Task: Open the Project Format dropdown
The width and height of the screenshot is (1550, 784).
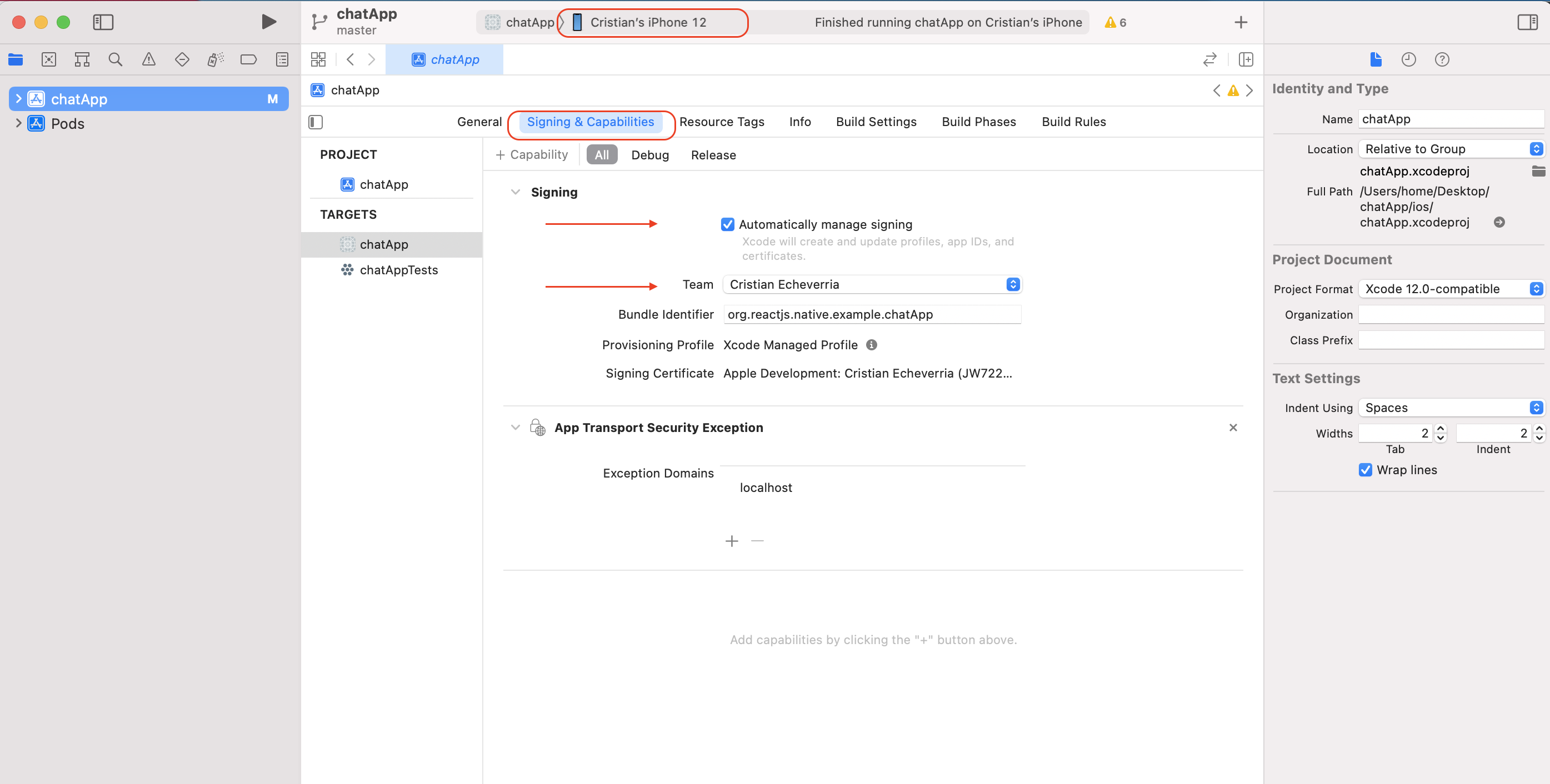Action: pyautogui.click(x=1451, y=289)
